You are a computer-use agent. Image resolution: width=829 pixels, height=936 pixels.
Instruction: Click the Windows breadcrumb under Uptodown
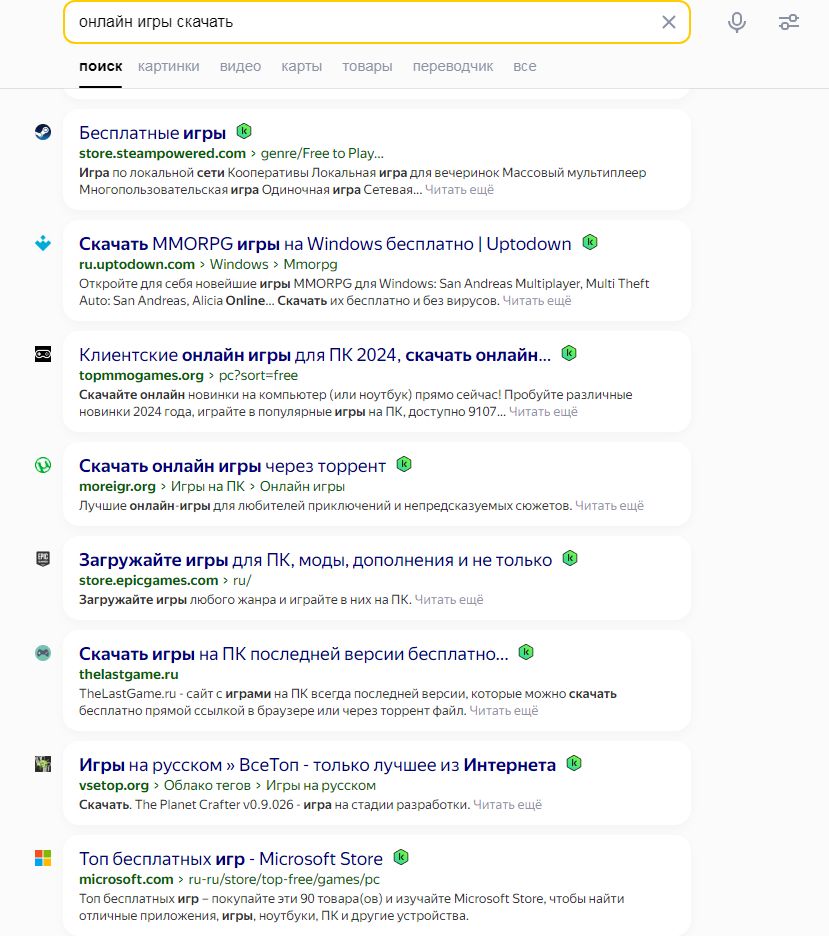click(239, 264)
